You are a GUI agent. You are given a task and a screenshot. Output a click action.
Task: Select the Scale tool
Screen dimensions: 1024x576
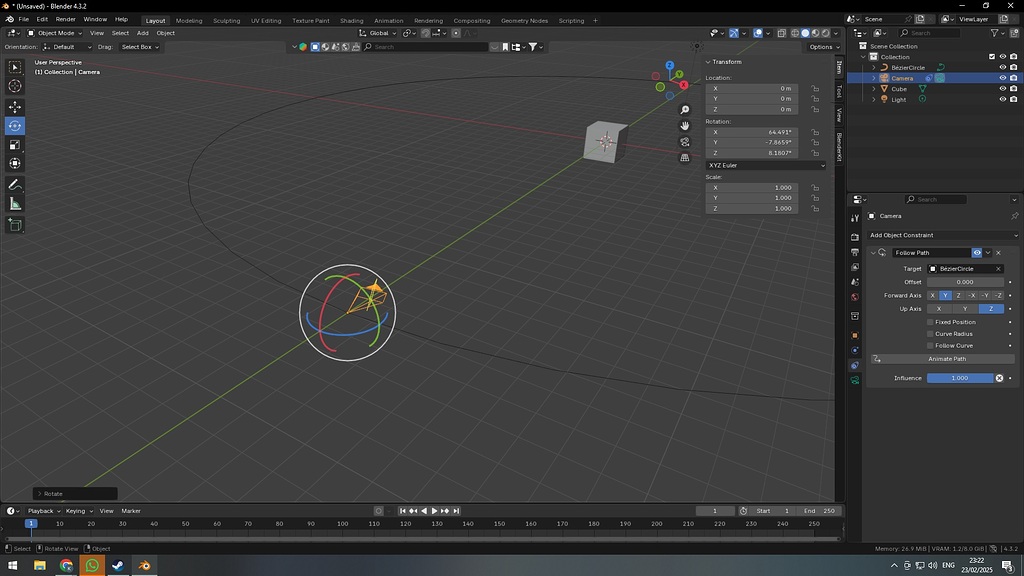14,145
